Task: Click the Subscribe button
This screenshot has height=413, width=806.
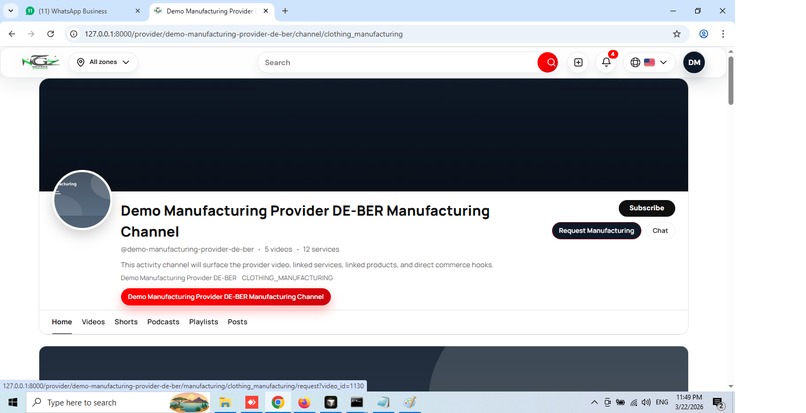Action: tap(647, 208)
